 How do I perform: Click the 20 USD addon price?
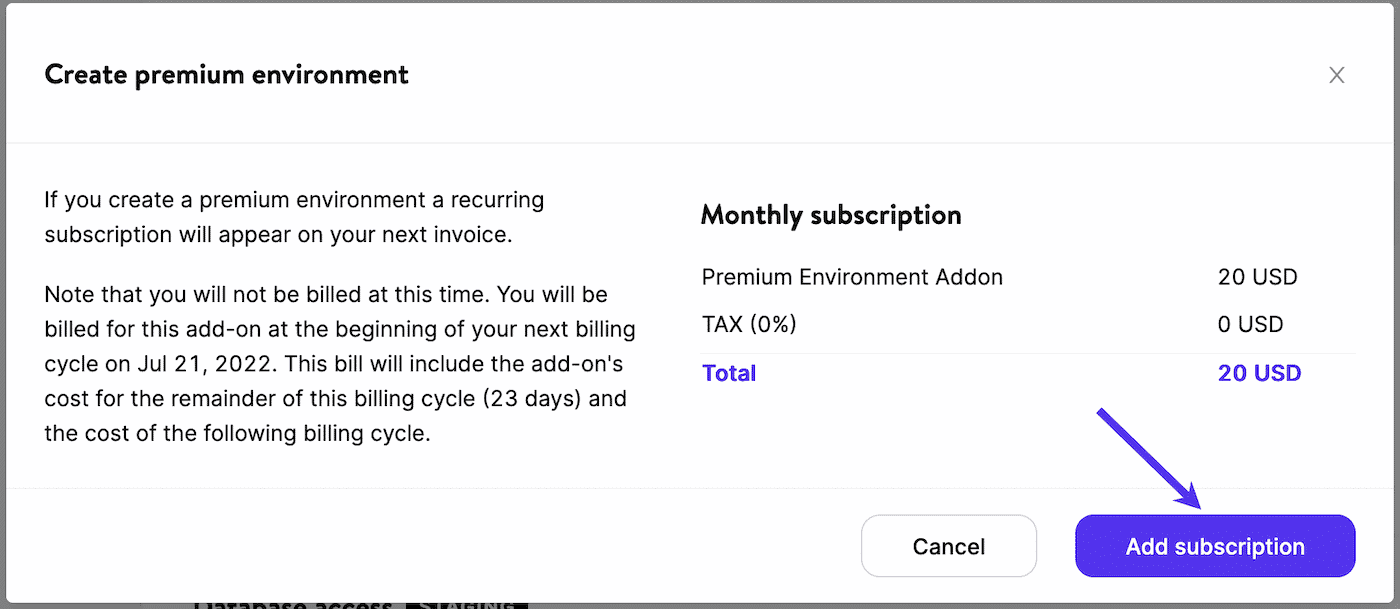pyautogui.click(x=1258, y=277)
